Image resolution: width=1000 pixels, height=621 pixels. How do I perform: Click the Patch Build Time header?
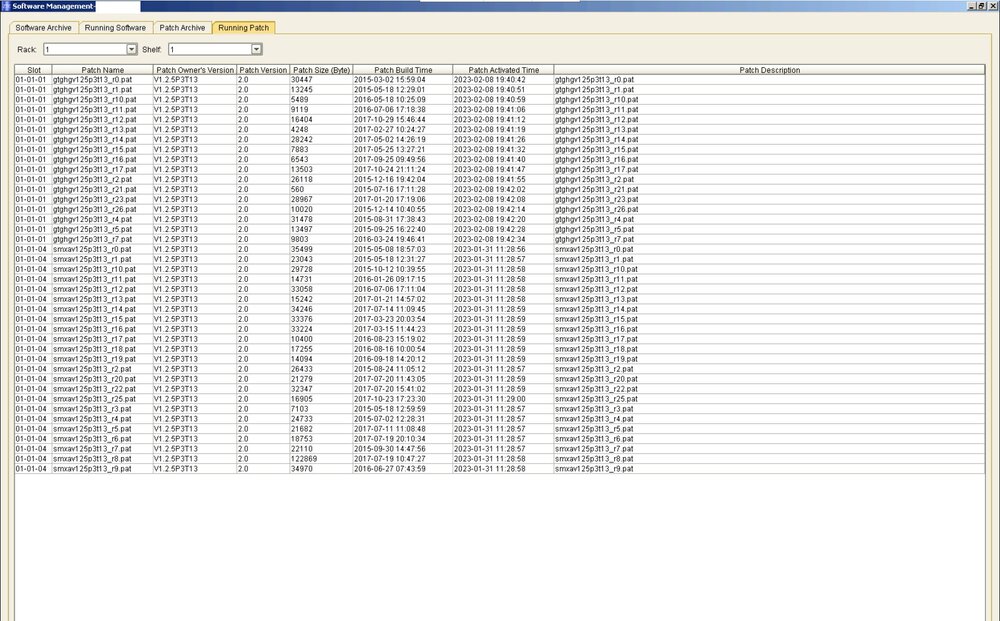coord(401,70)
